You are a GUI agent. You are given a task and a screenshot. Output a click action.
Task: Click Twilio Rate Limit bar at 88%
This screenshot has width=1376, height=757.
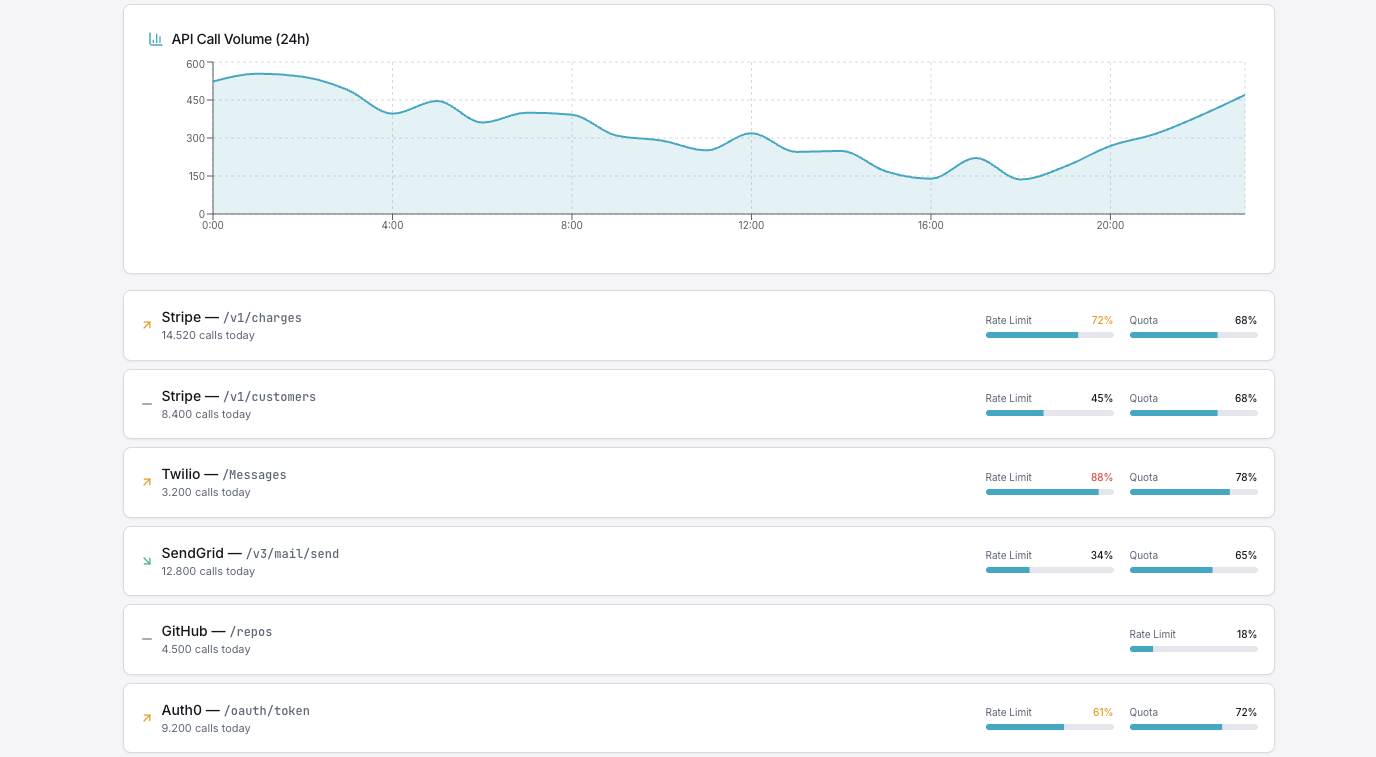click(1049, 492)
